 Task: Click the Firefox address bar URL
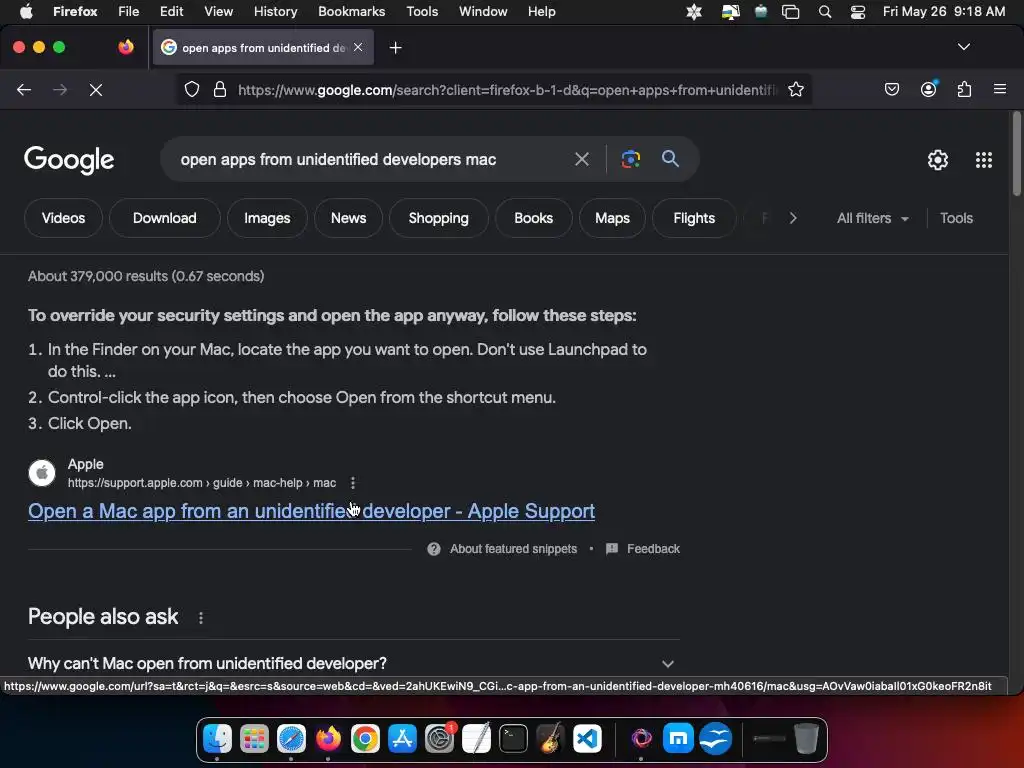[507, 90]
